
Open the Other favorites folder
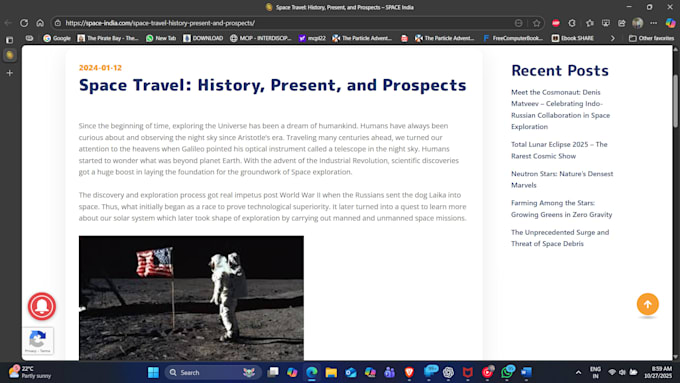click(x=651, y=38)
